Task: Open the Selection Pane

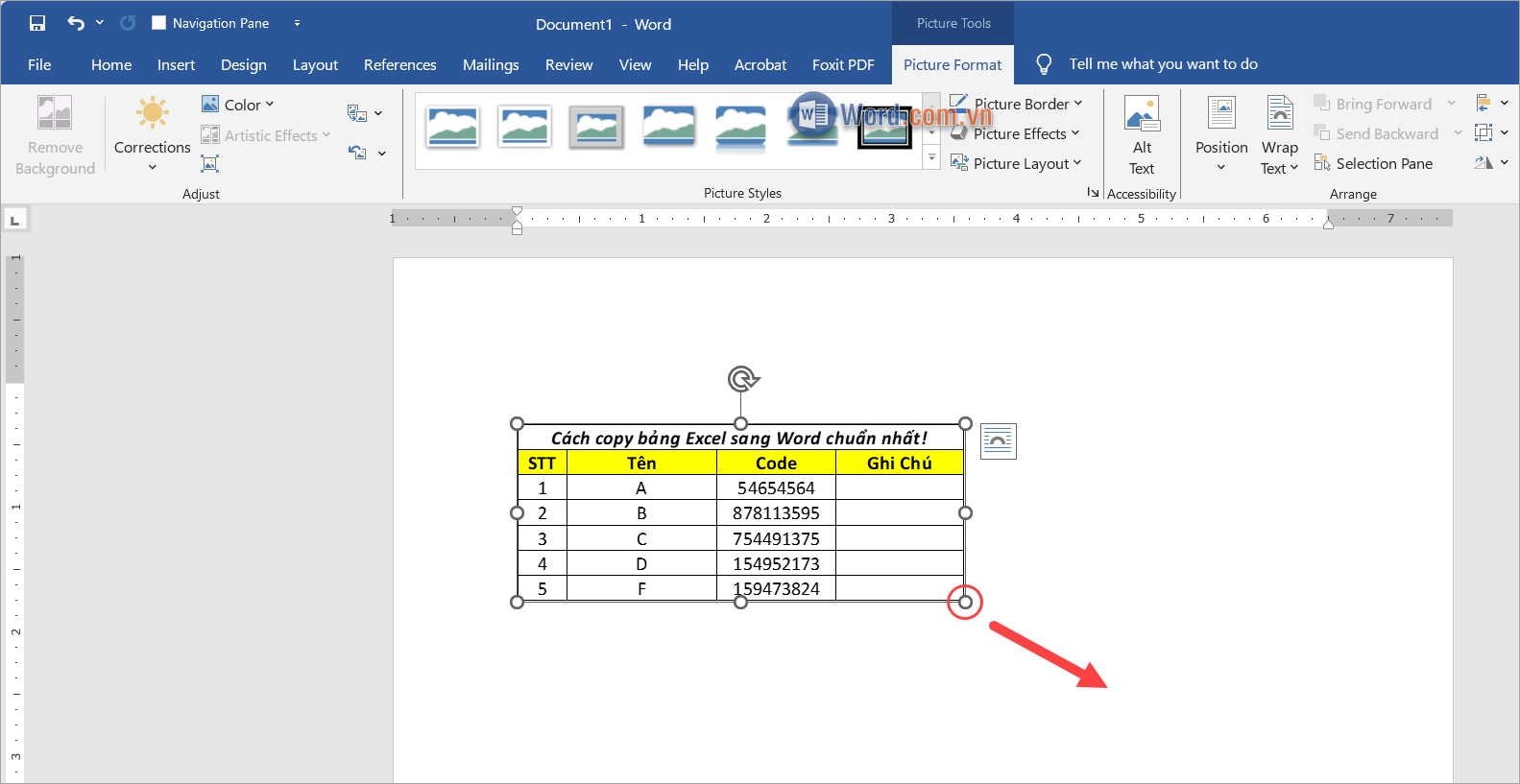Action: (1373, 163)
